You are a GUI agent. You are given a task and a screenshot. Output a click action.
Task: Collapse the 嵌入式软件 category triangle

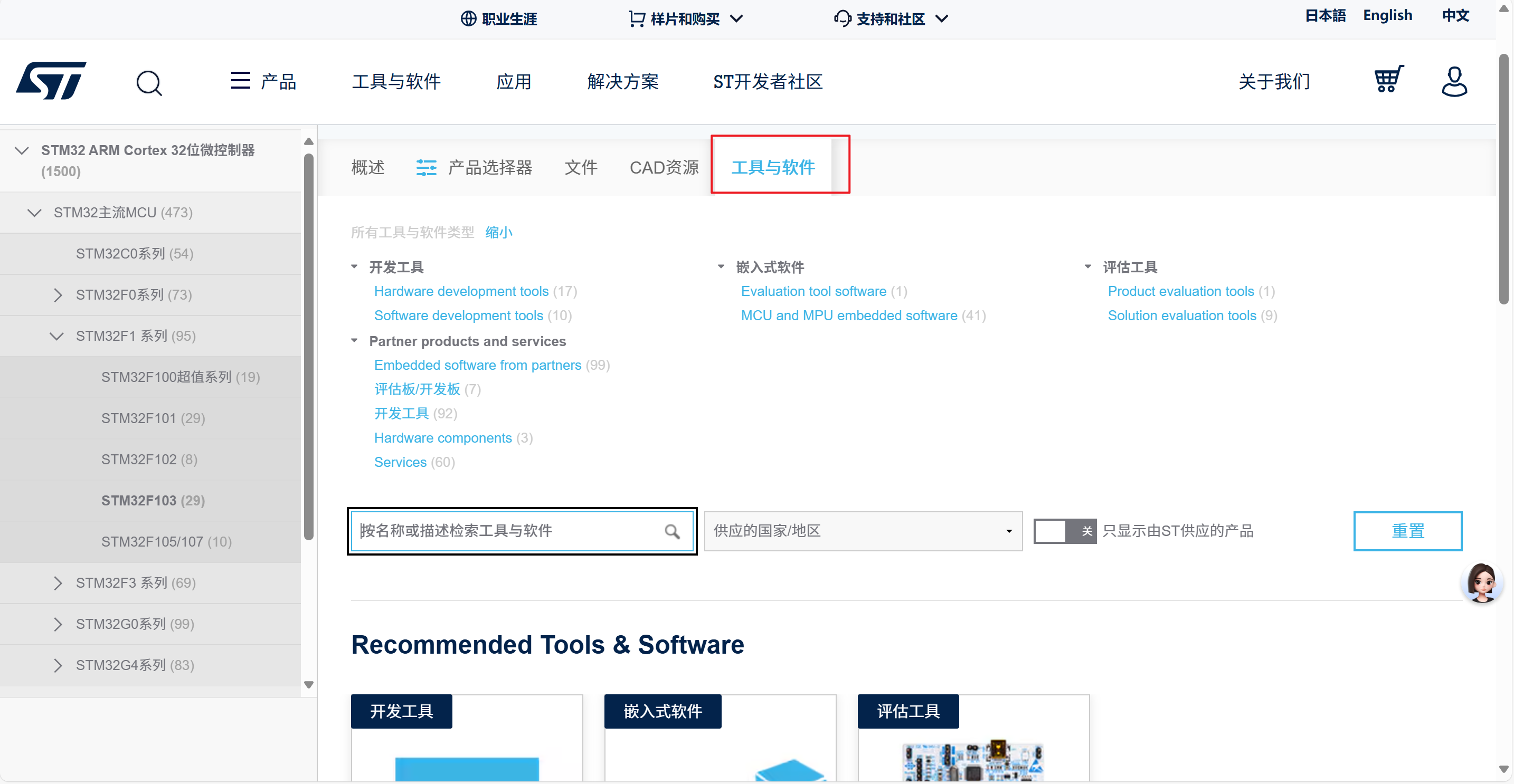click(x=721, y=266)
